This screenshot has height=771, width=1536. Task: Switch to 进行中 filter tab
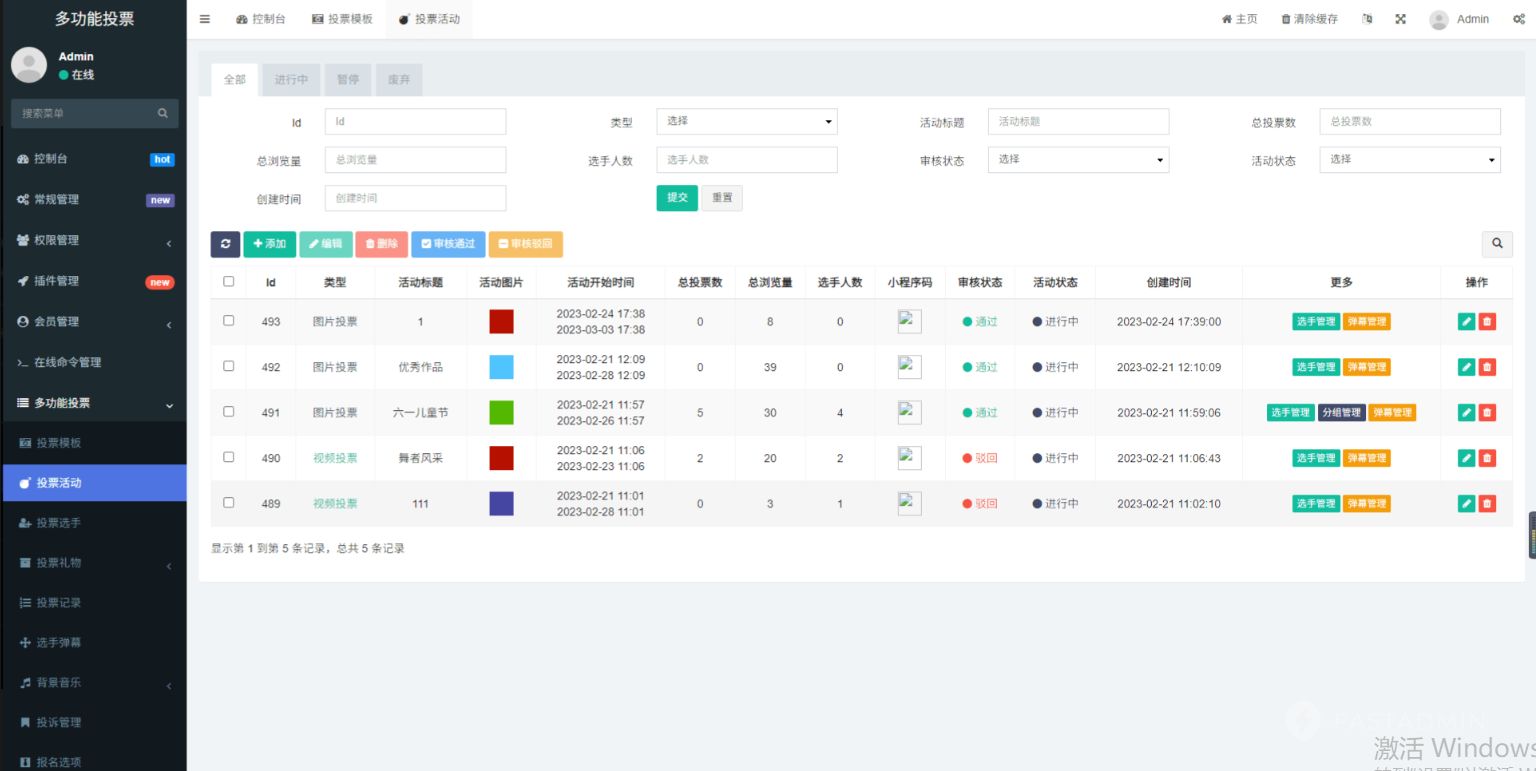tap(291, 80)
